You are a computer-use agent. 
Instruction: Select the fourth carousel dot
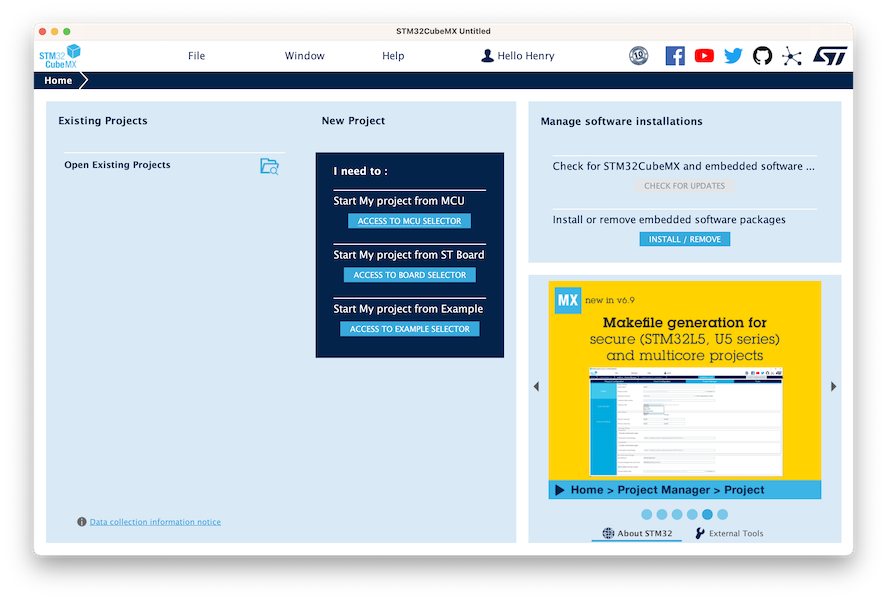[692, 515]
